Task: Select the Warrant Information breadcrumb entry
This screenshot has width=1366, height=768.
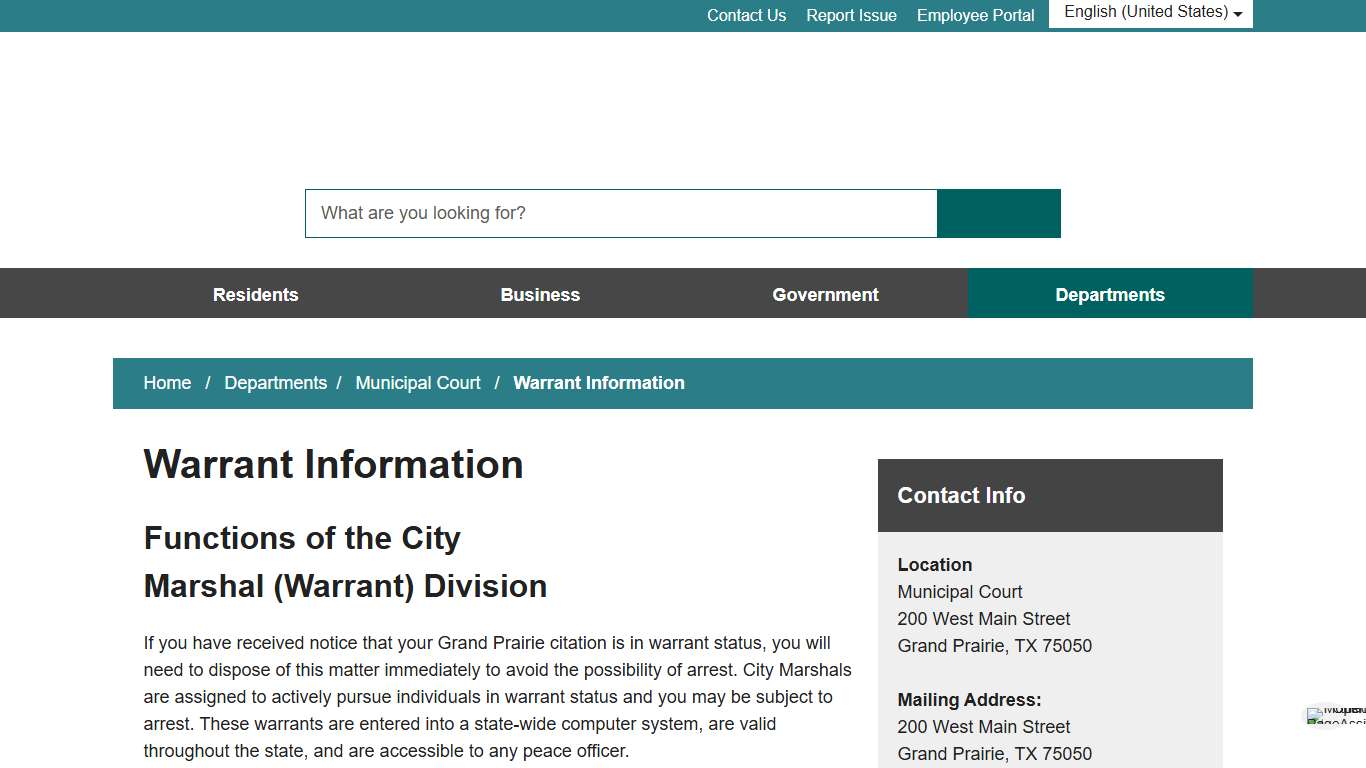Action: pyautogui.click(x=598, y=383)
